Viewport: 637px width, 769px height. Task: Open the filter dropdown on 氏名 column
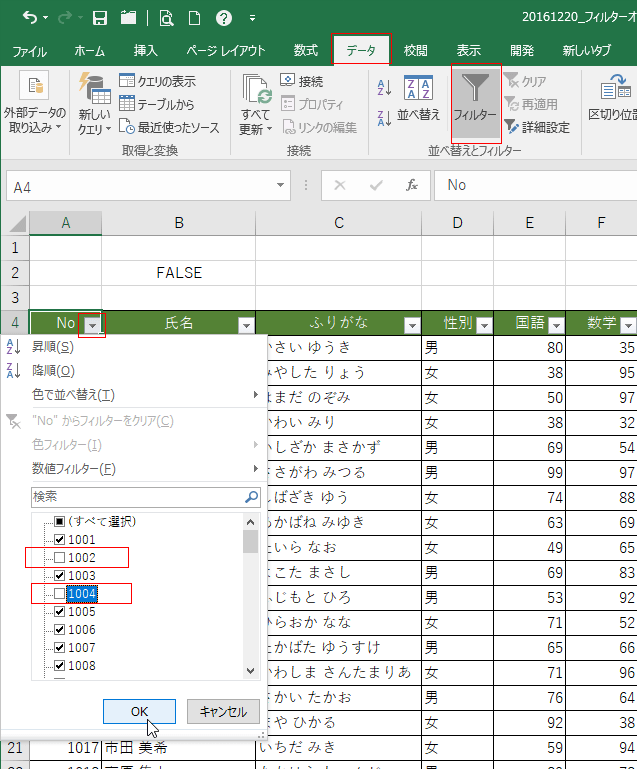245,325
